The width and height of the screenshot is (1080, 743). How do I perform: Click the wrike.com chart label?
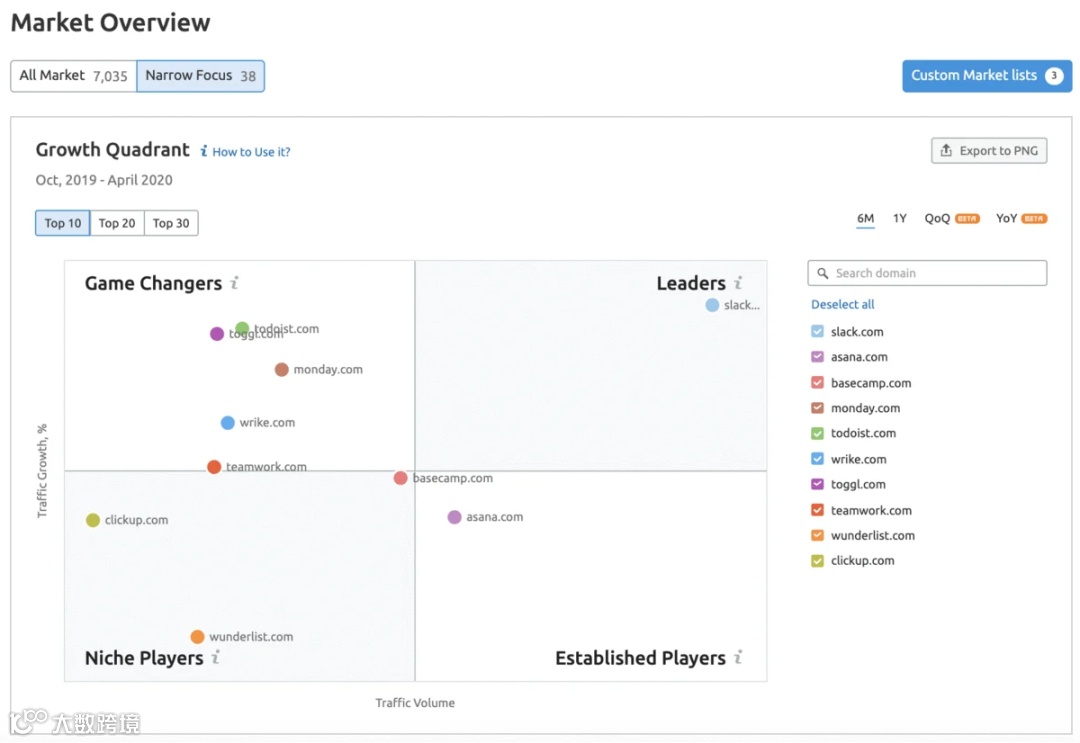tap(267, 423)
